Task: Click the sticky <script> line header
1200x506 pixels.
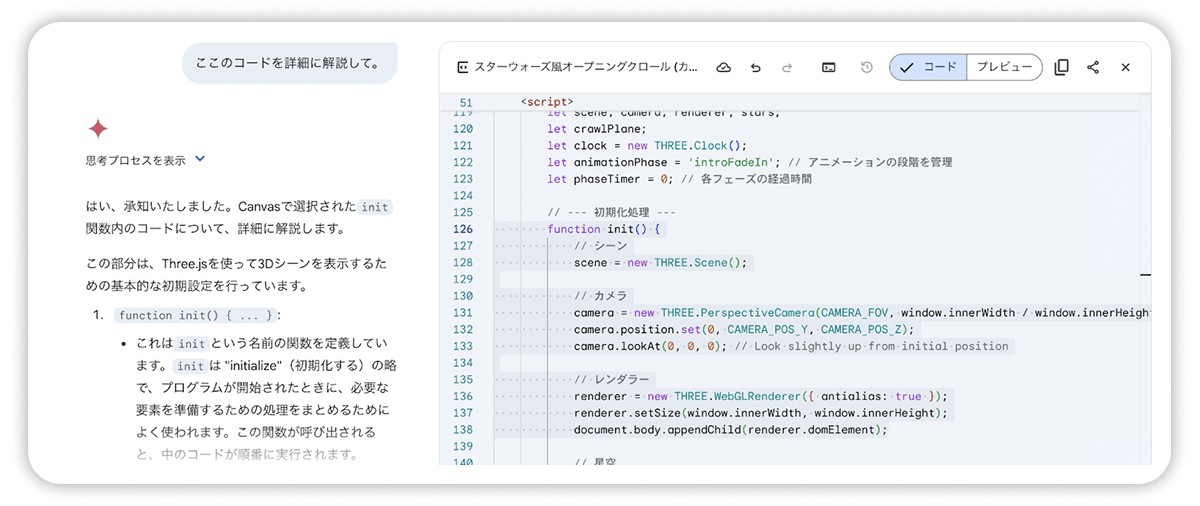Action: coord(547,102)
